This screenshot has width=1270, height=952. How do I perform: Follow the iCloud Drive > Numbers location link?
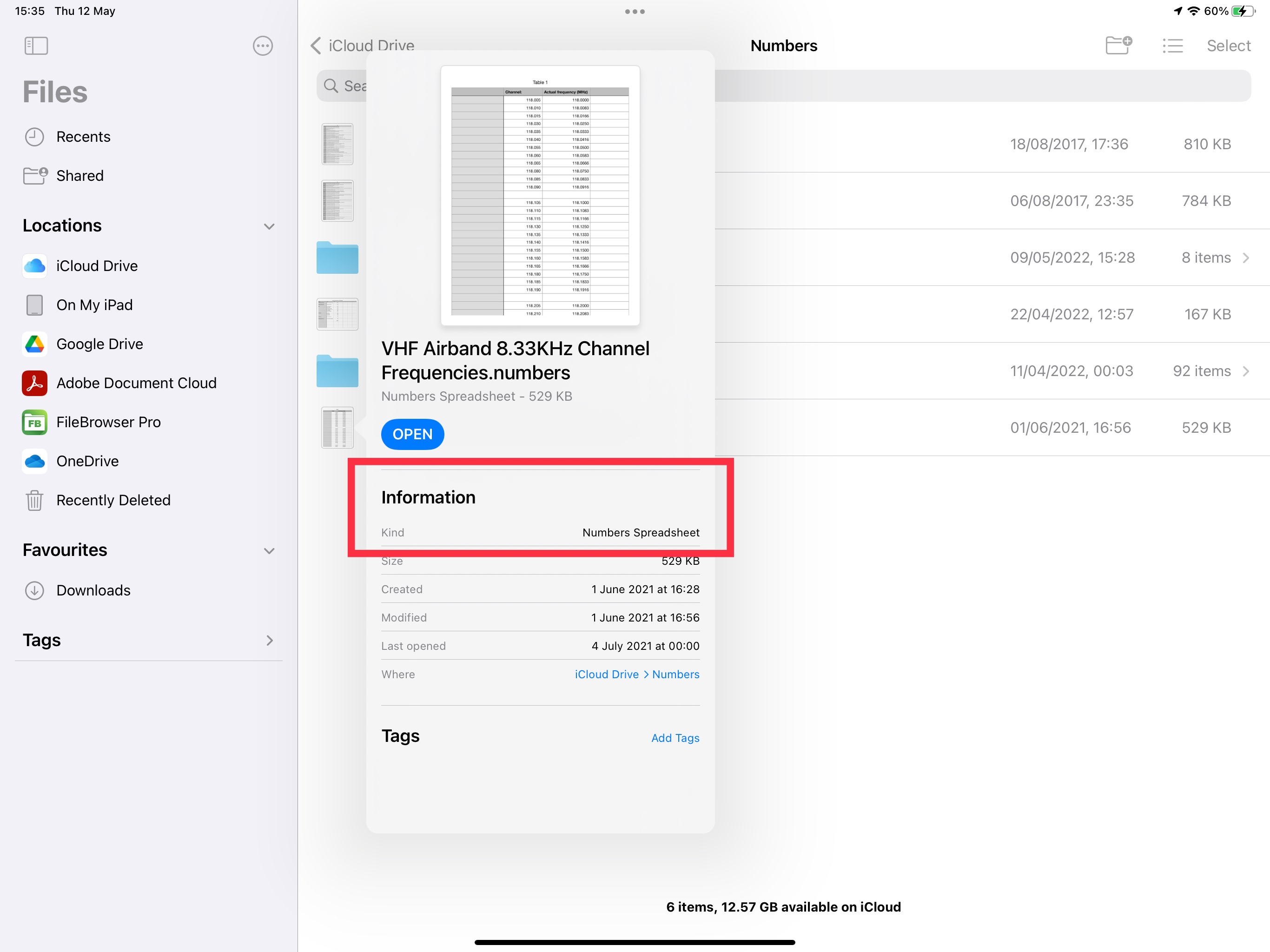pos(637,674)
